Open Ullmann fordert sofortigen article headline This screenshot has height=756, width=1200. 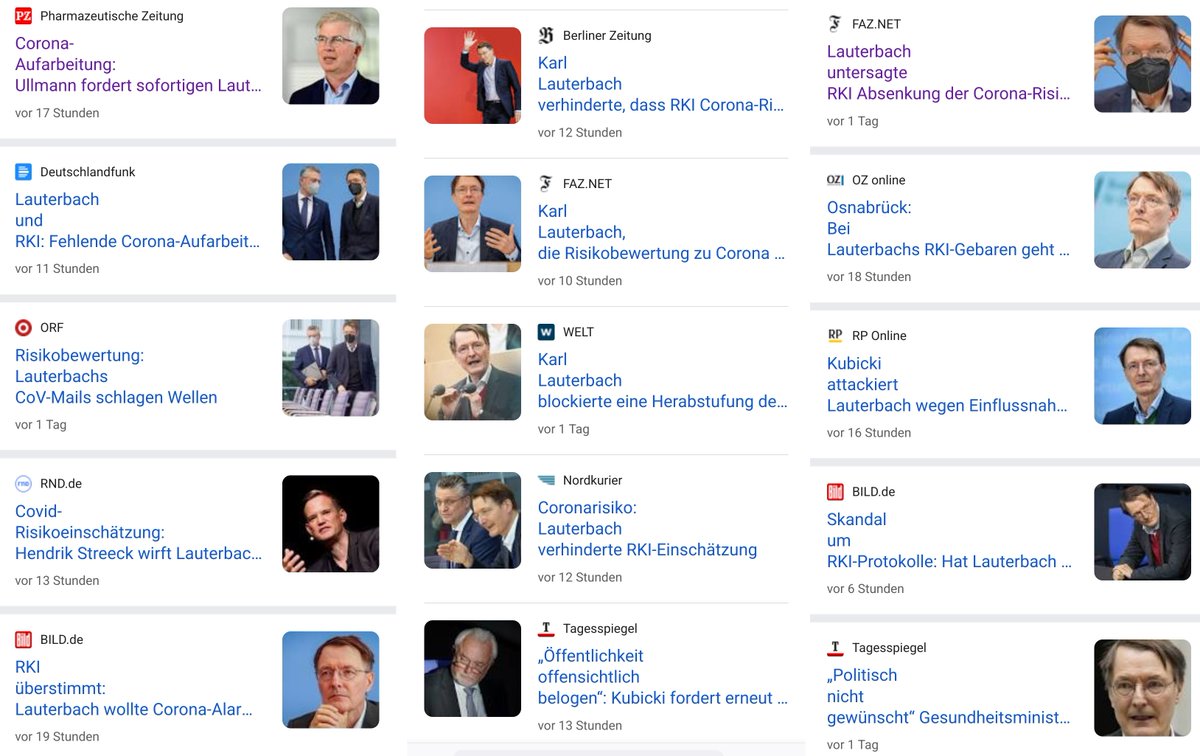(x=138, y=65)
